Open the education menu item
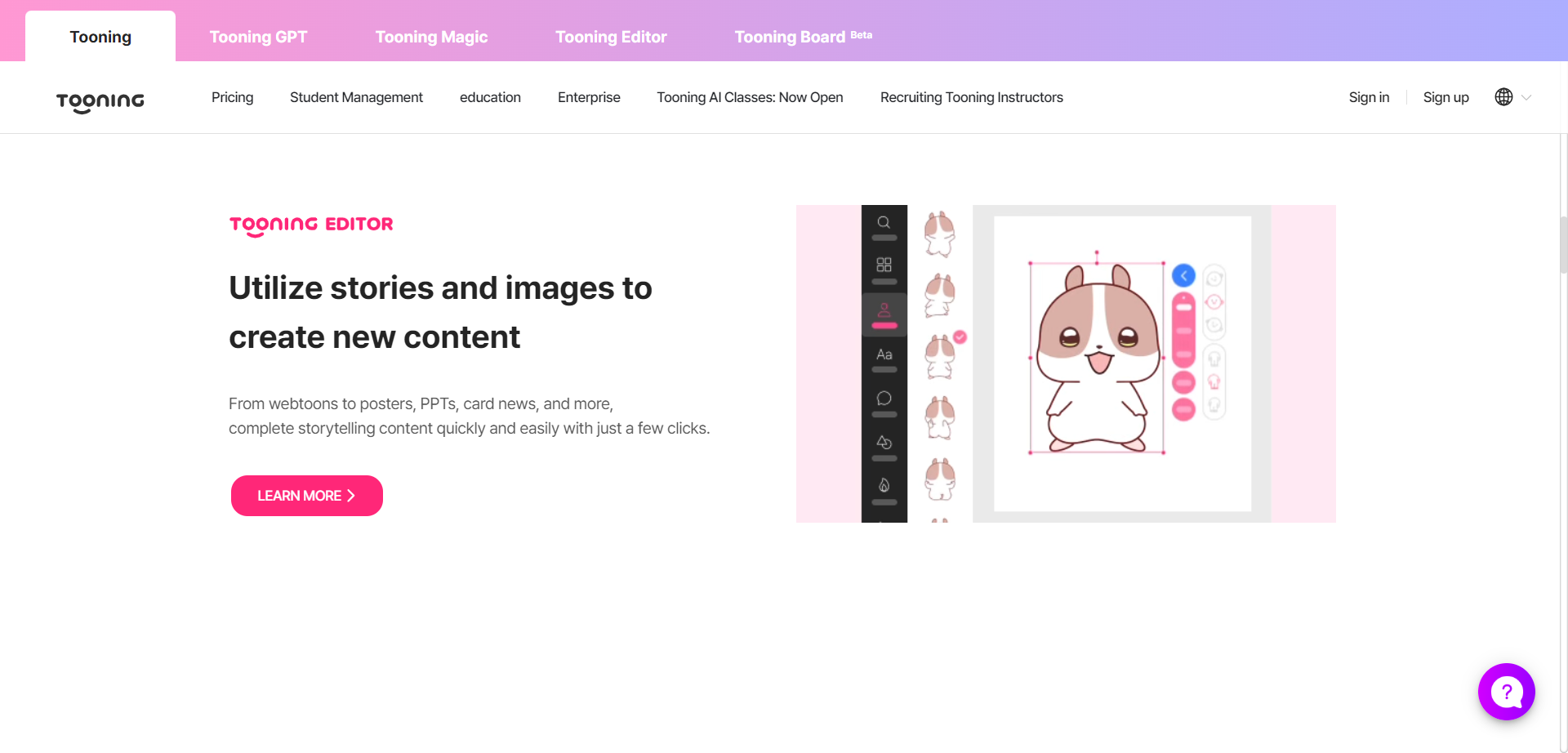 [490, 97]
